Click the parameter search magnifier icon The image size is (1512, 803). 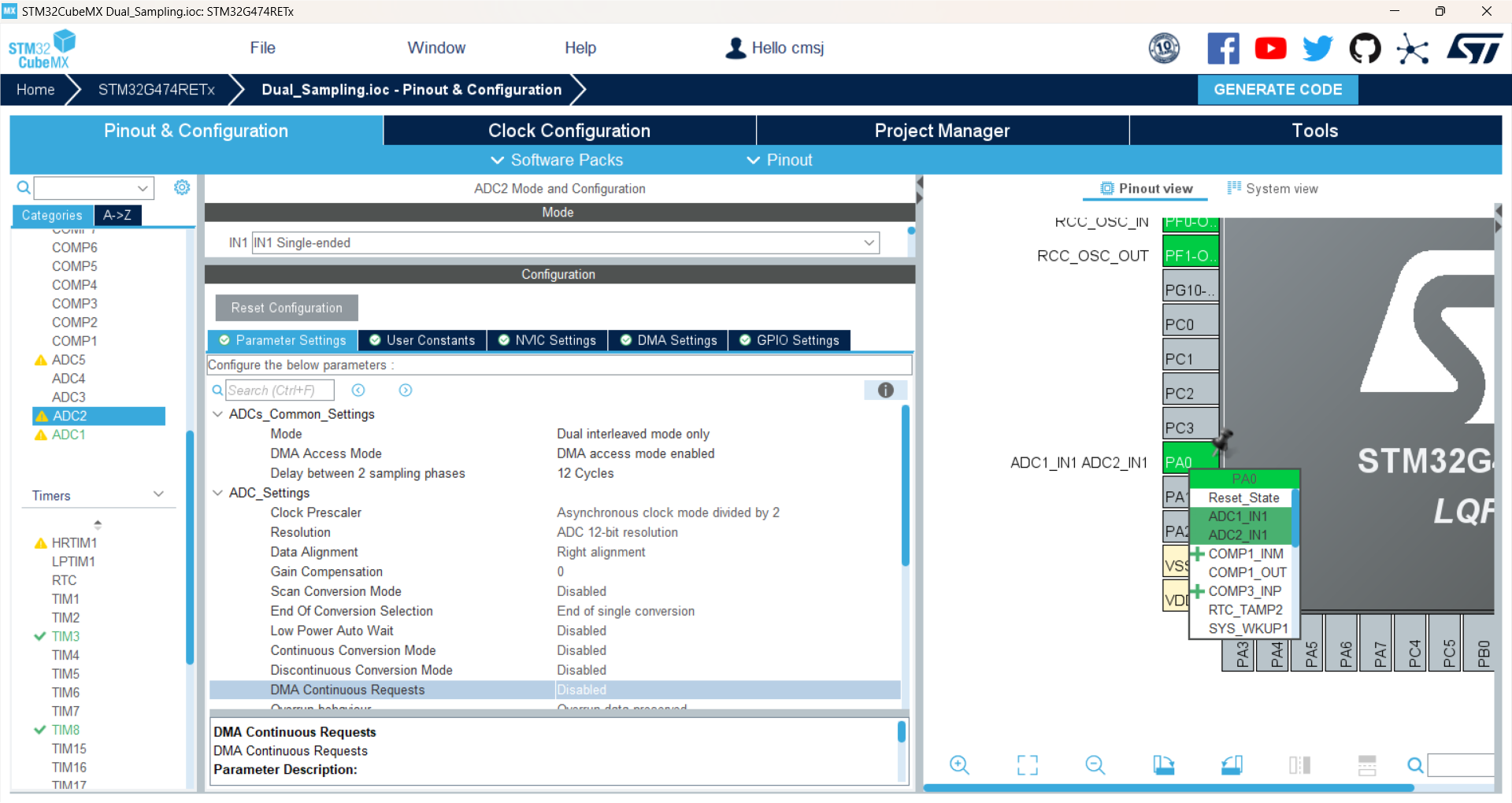[x=217, y=390]
